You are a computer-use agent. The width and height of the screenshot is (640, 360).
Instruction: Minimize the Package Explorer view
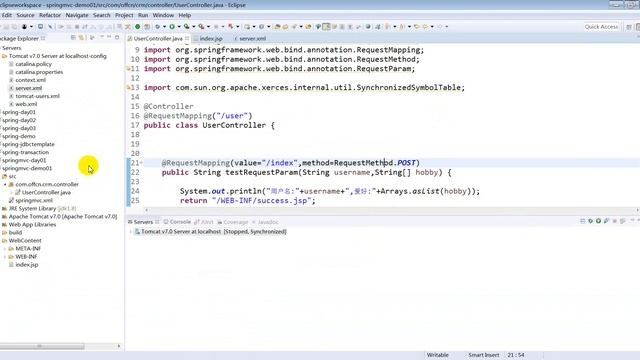[109, 38]
